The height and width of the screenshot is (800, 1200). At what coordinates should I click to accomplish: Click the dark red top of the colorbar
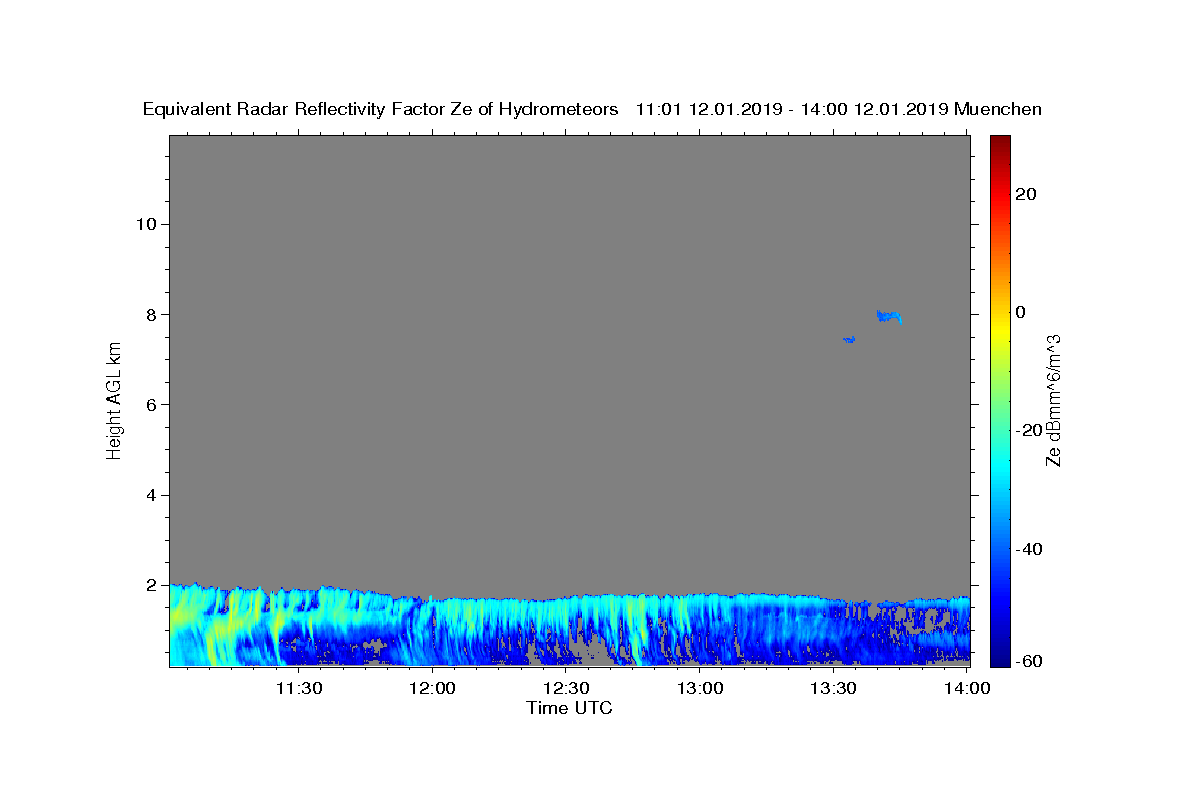[1000, 143]
